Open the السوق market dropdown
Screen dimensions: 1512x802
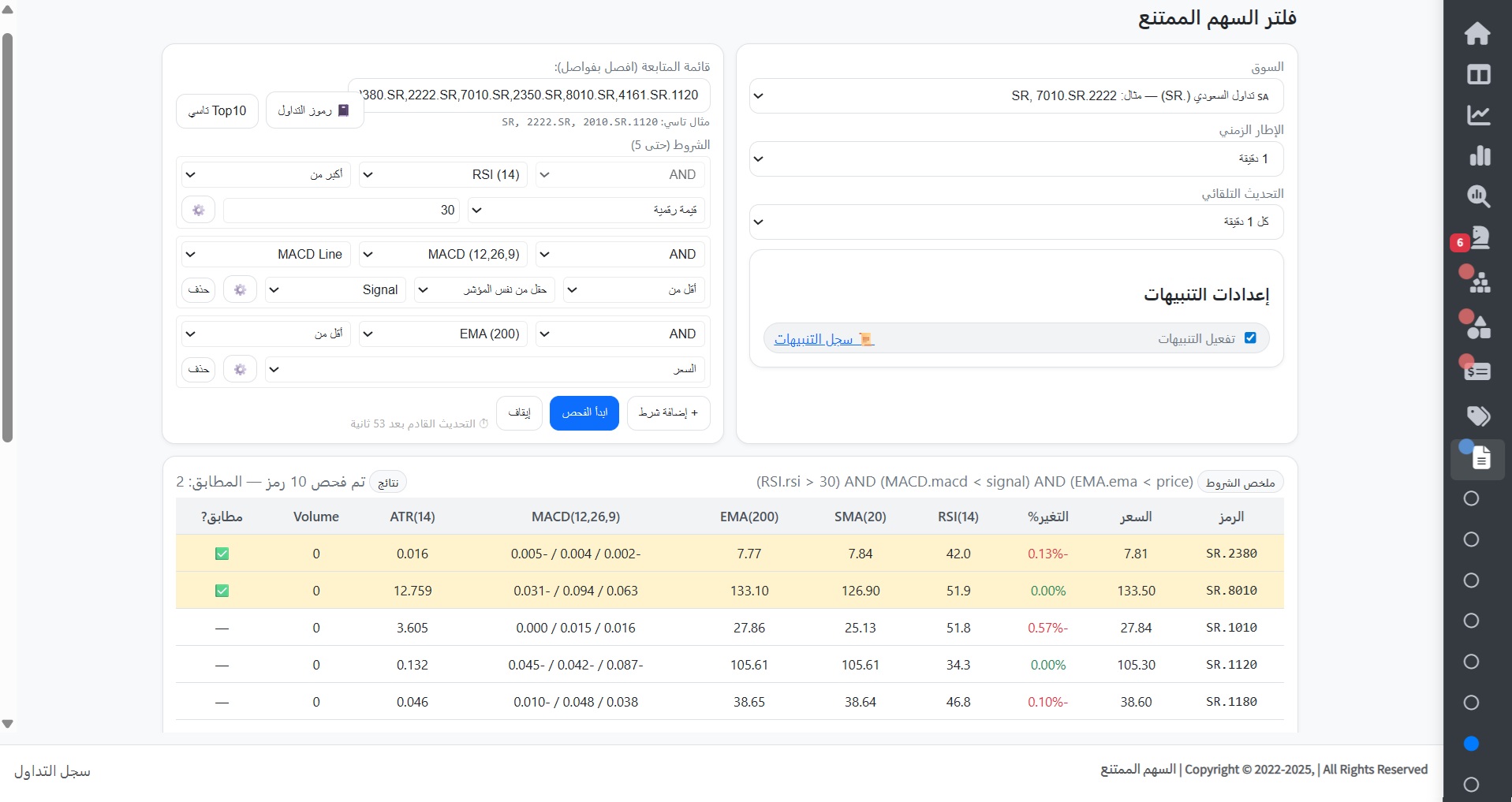(x=1015, y=95)
